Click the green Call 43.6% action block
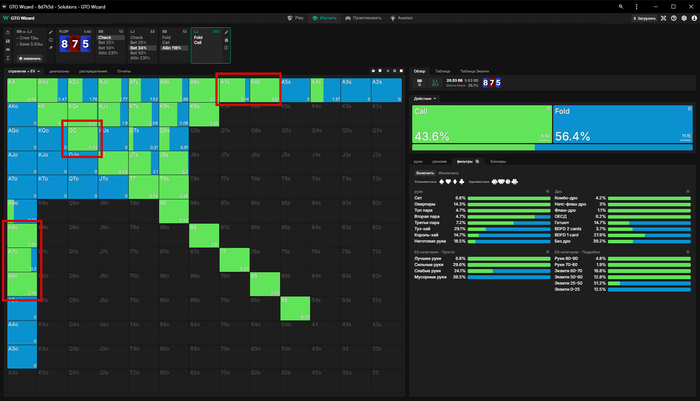Image resolution: width=700 pixels, height=401 pixels. coord(482,125)
